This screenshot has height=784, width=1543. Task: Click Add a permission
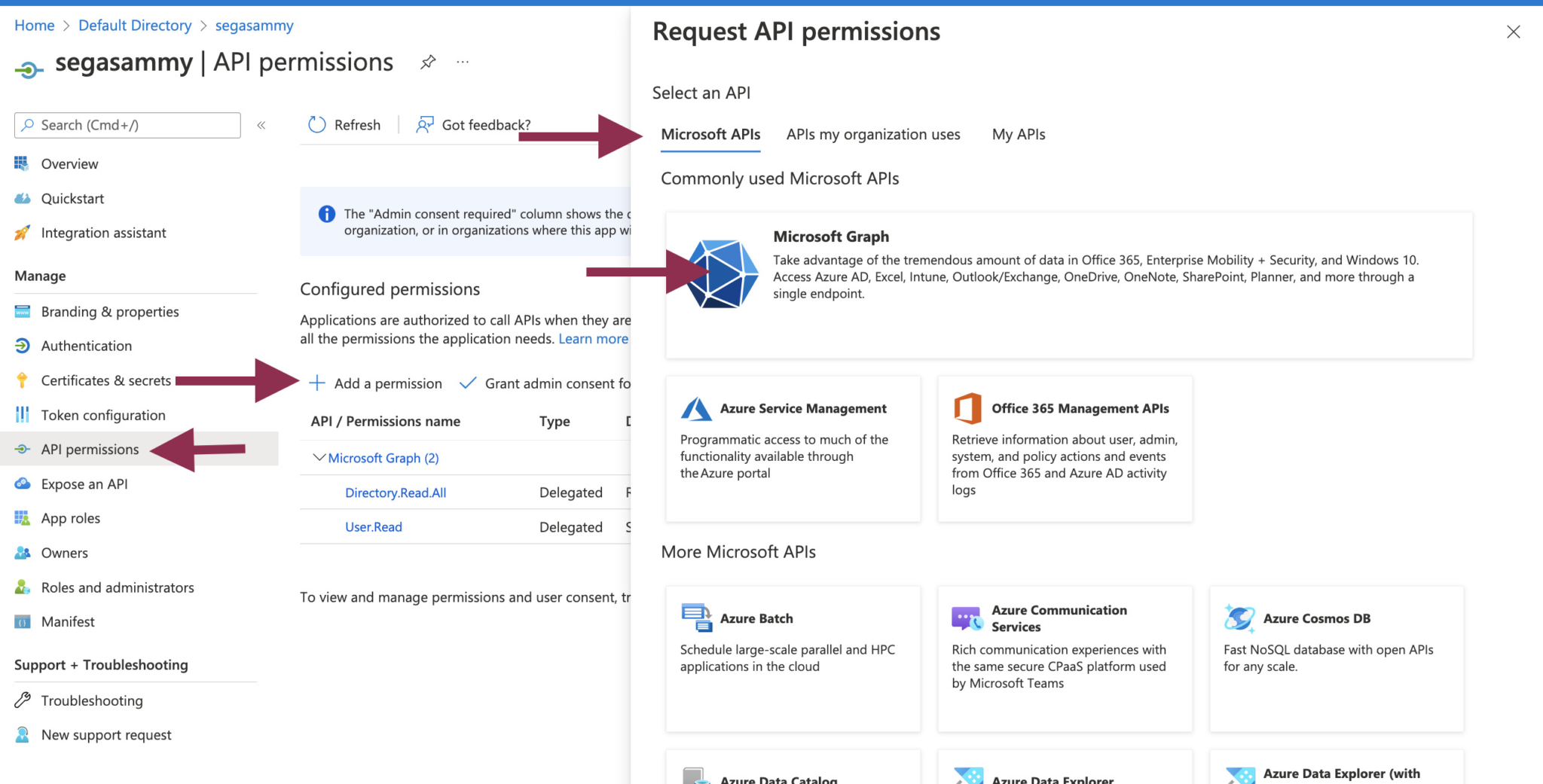coord(387,383)
